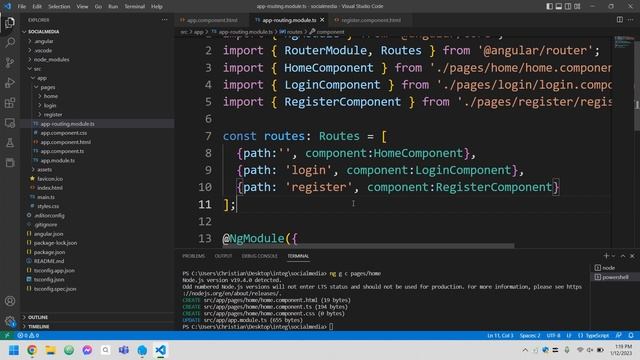Open editor more actions ellipsis
This screenshot has height=360, width=640.
point(631,20)
